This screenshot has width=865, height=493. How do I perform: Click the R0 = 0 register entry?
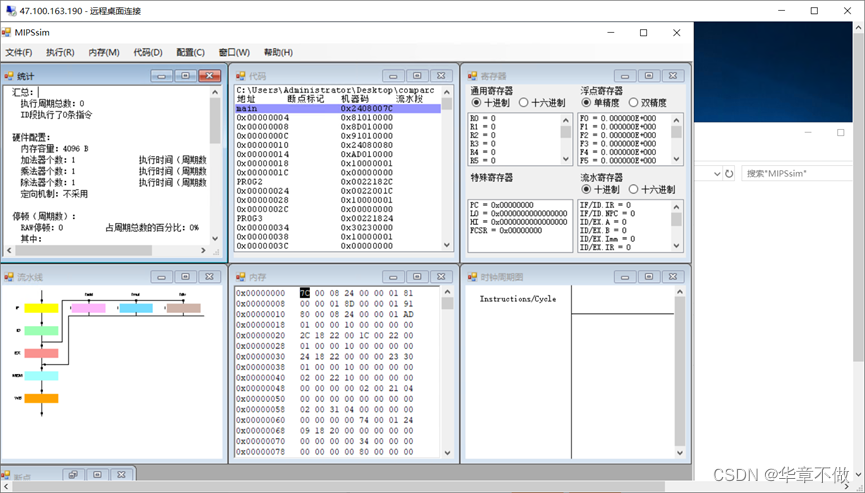[x=483, y=118]
